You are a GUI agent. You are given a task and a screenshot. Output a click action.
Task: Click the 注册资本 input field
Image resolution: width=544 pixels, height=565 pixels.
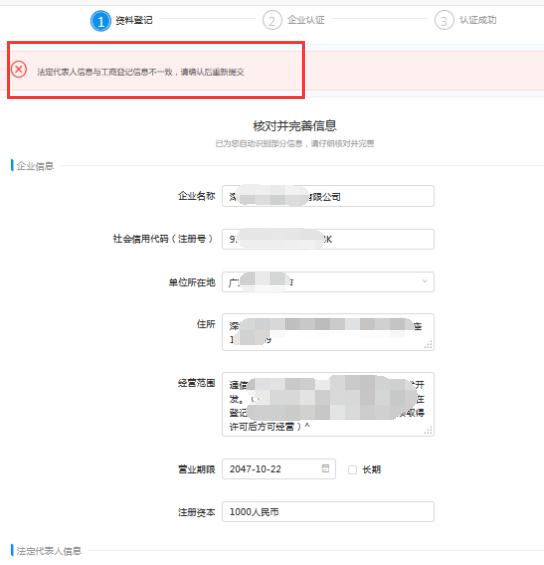[x=328, y=511]
